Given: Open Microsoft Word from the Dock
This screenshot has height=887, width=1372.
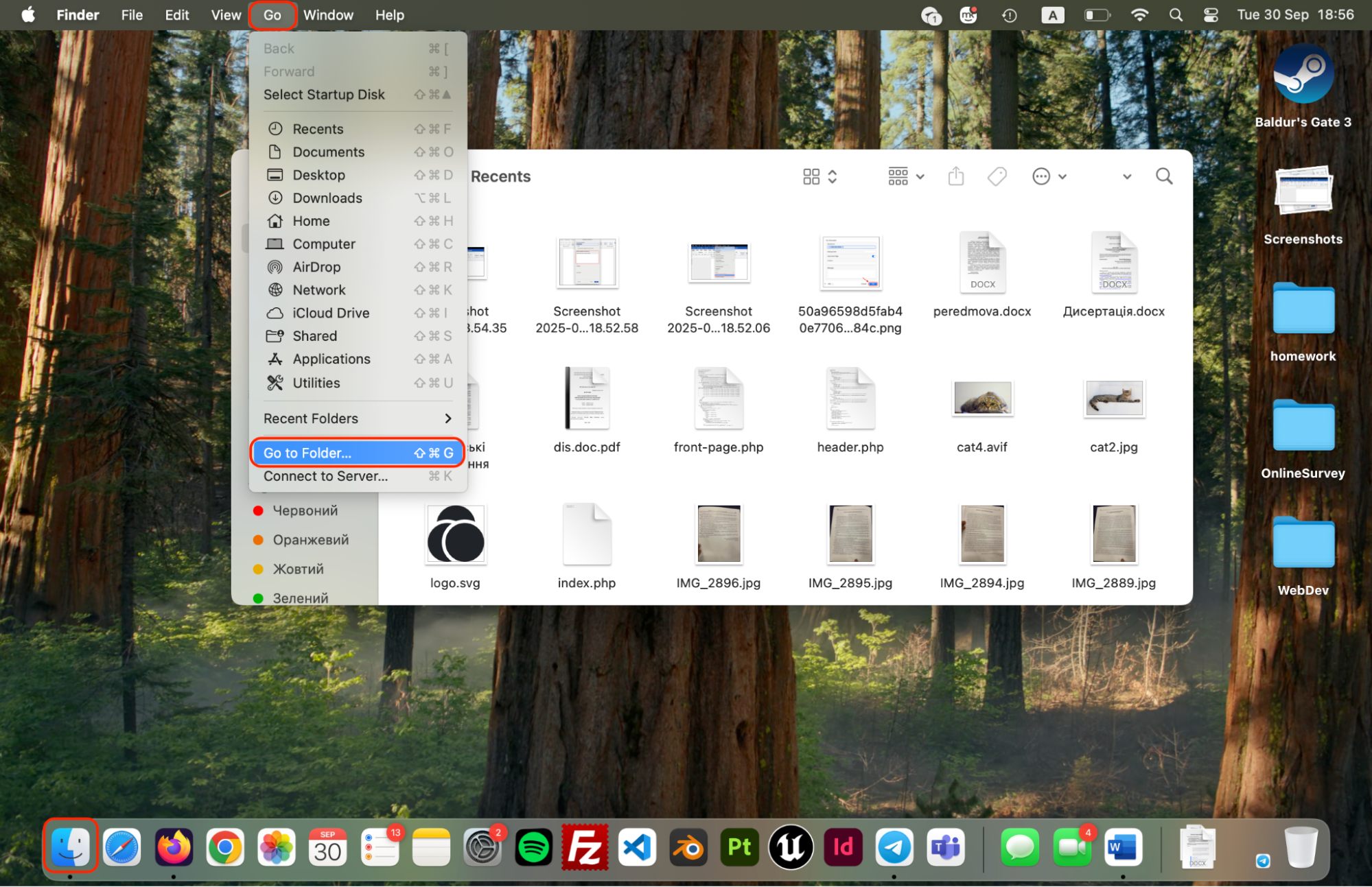Looking at the screenshot, I should 1123,847.
